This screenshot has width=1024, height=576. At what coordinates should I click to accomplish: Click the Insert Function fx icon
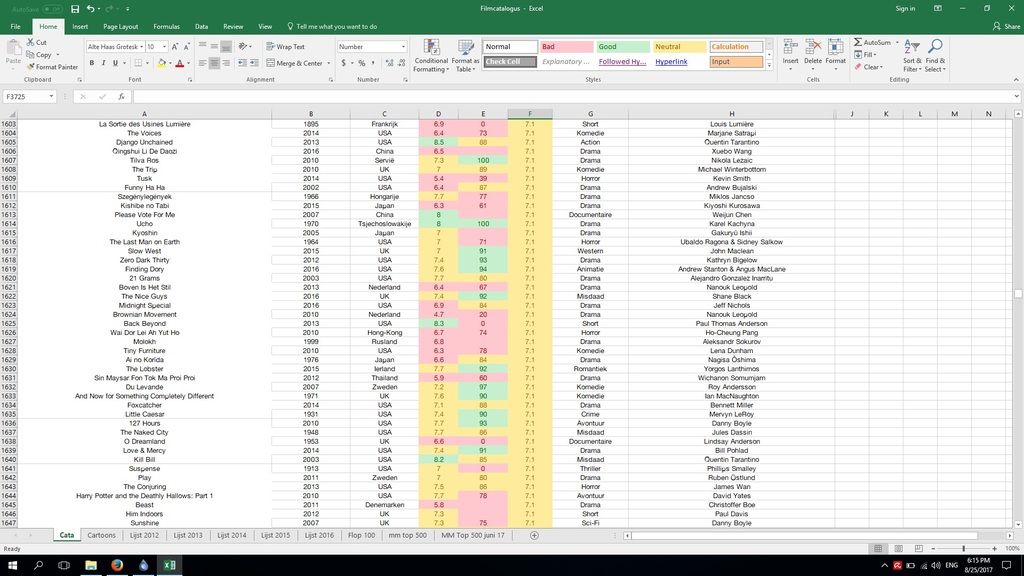coord(121,97)
